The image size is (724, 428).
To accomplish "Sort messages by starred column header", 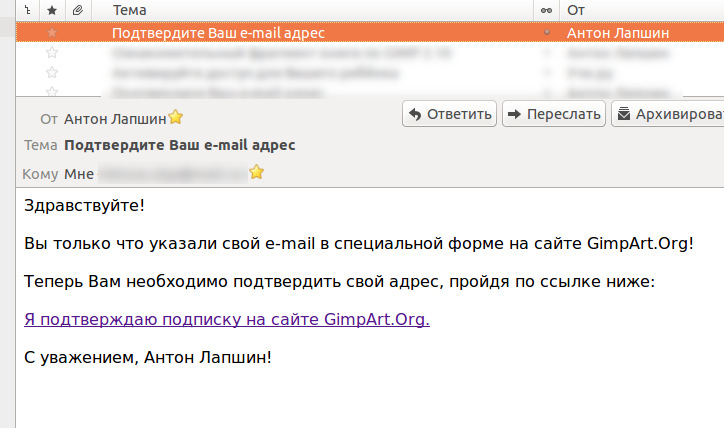I will pos(52,10).
